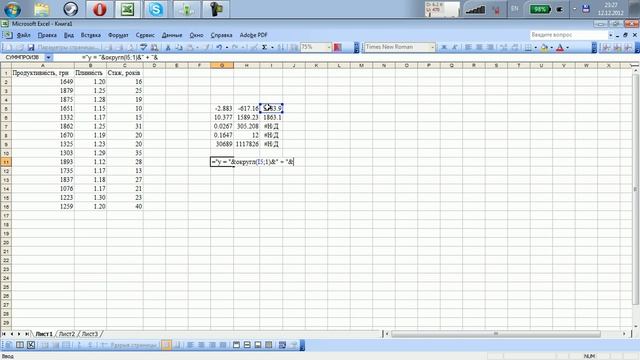Open the Справка menu
The height and width of the screenshot is (360, 640).
click(x=221, y=35)
